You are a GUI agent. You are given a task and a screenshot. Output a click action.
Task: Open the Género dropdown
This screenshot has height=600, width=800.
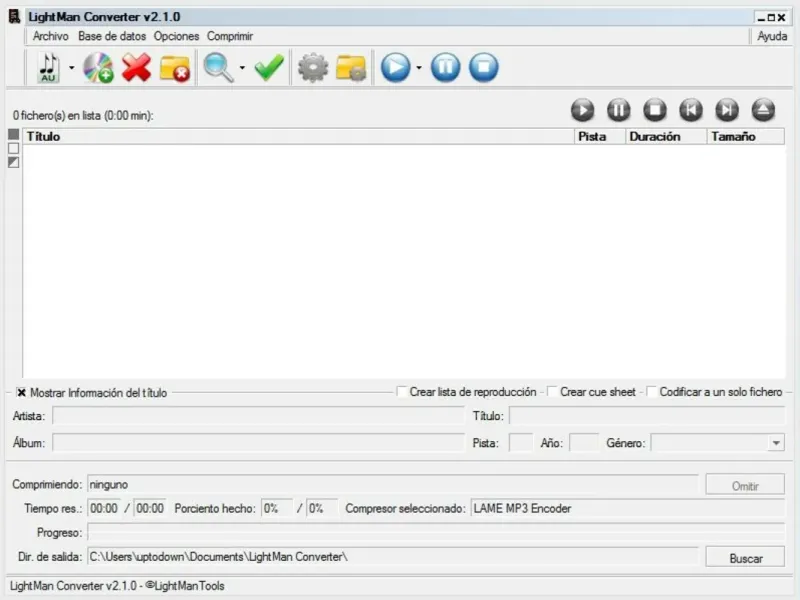pos(776,443)
